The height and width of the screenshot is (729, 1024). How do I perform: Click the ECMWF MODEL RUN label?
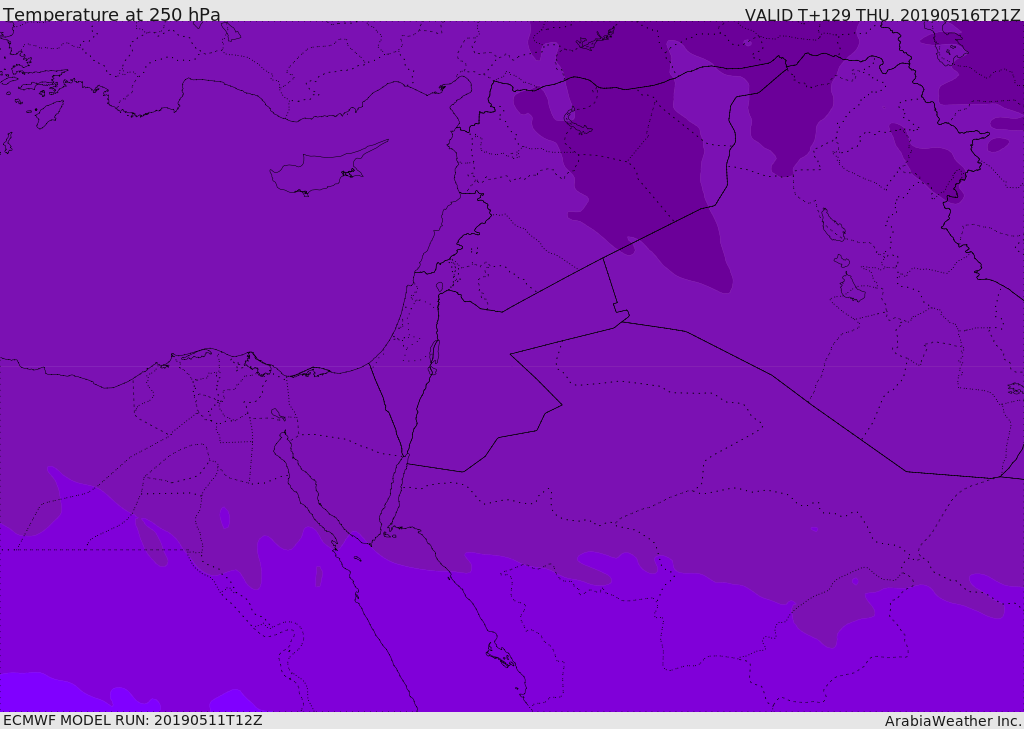click(132, 720)
